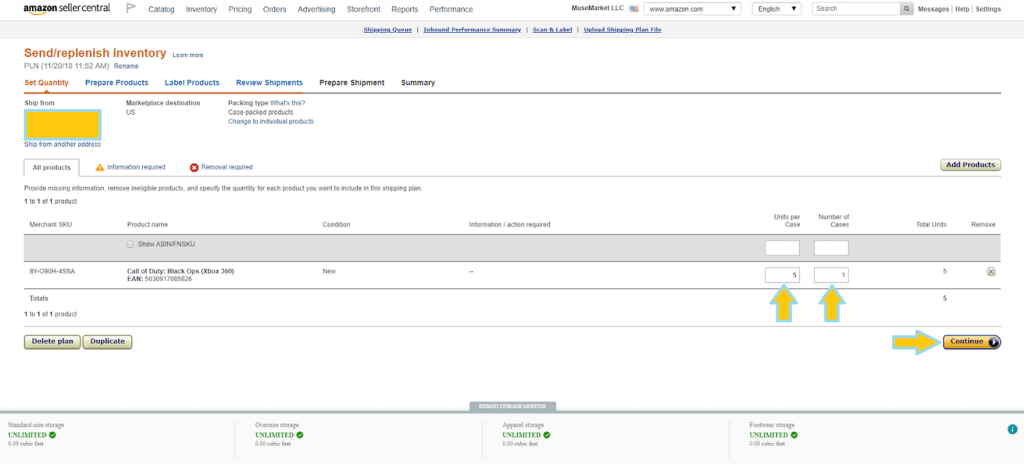Click the Continue button
Image resolution: width=1024 pixels, height=464 pixels.
[x=971, y=342]
